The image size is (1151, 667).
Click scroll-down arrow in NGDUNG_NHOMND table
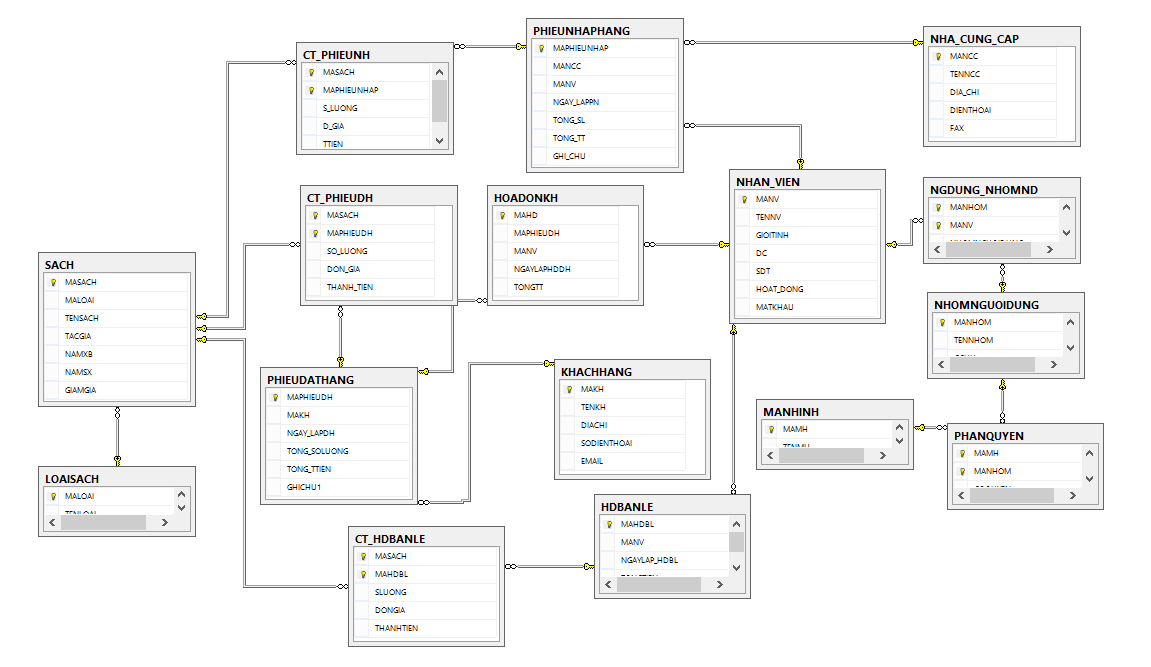pos(1067,233)
